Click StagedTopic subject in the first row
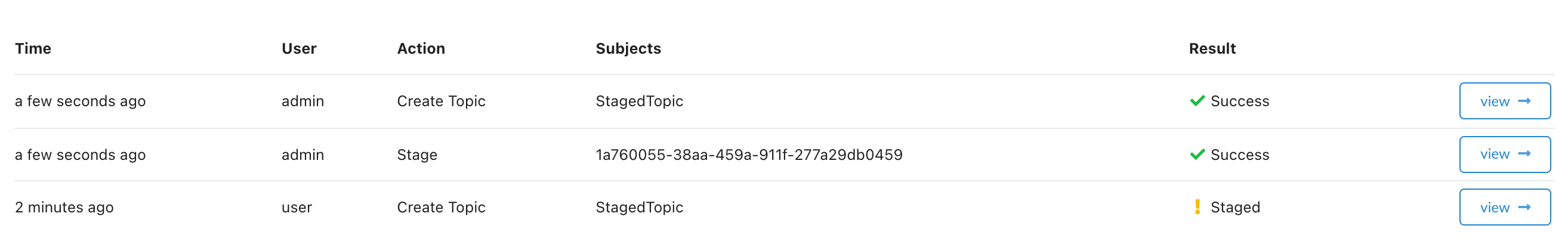This screenshot has height=247, width=1568. (x=639, y=101)
